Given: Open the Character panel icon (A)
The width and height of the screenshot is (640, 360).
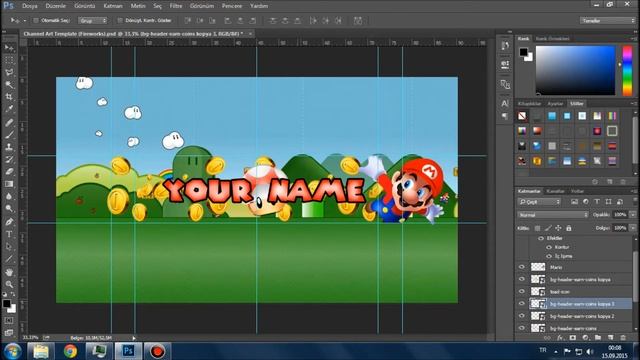Looking at the screenshot, I should click(505, 103).
